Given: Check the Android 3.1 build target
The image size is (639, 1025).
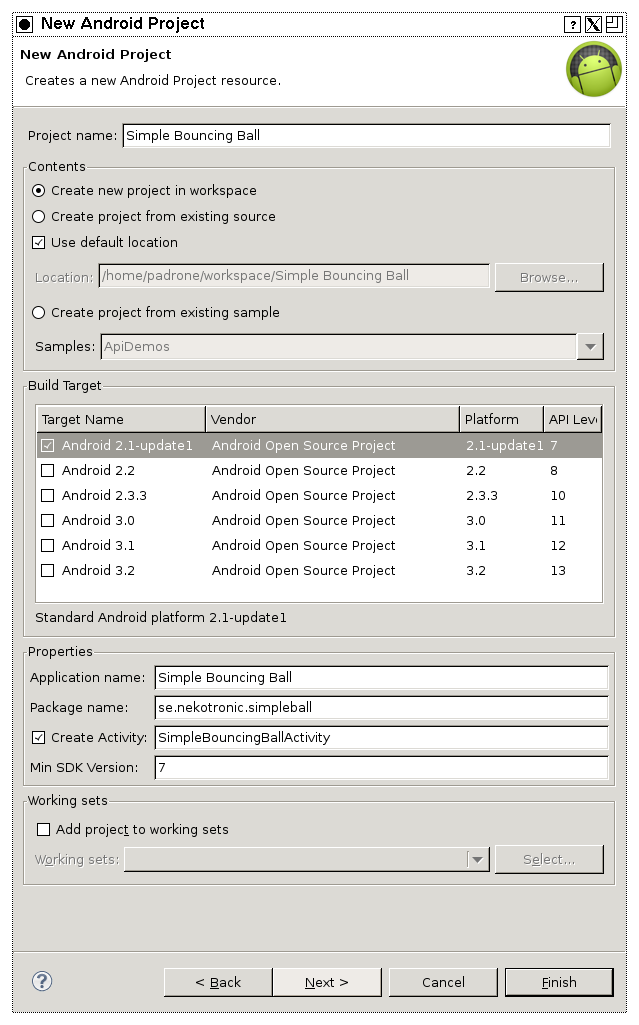Looking at the screenshot, I should 48,545.
